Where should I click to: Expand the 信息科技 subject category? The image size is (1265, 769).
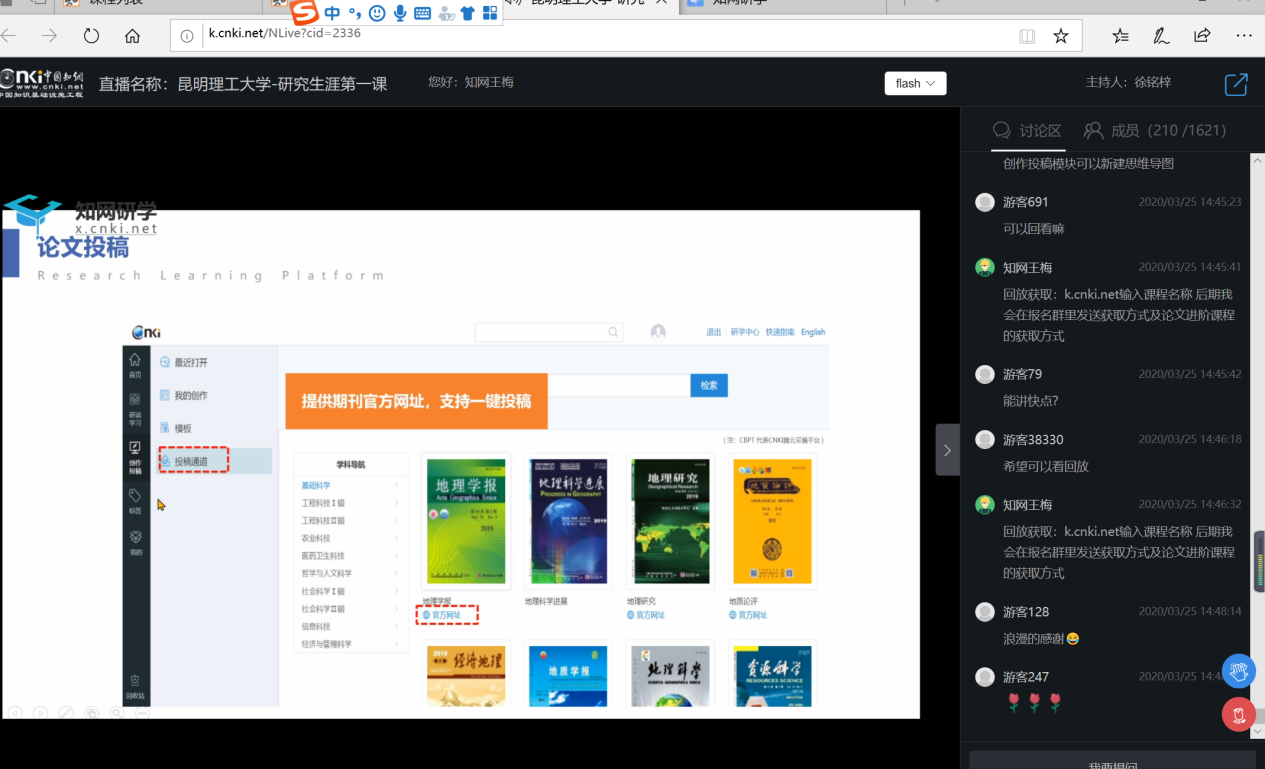pyautogui.click(x=350, y=626)
